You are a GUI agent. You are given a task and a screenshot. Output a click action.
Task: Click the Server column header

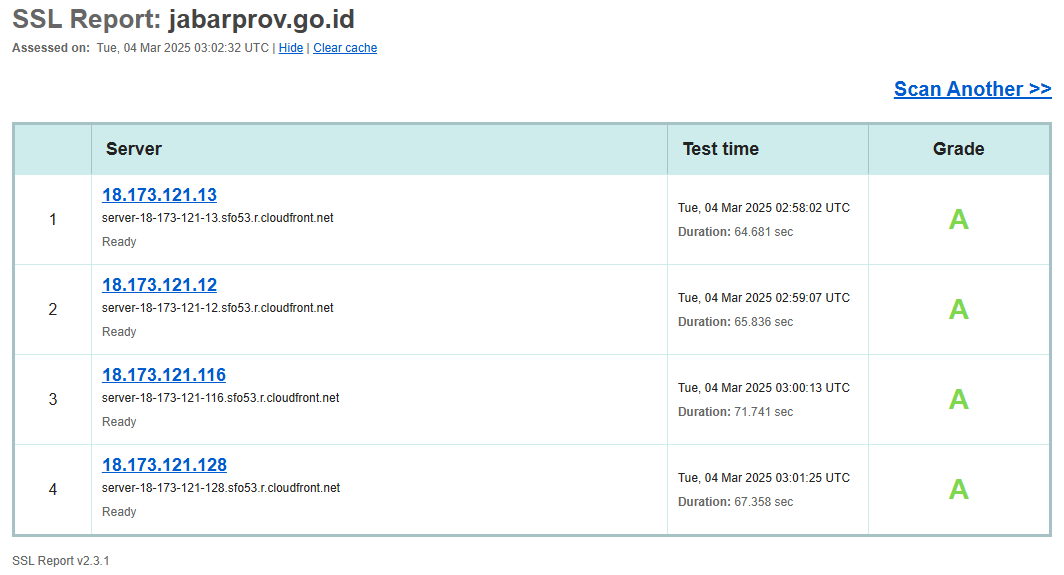pos(134,149)
